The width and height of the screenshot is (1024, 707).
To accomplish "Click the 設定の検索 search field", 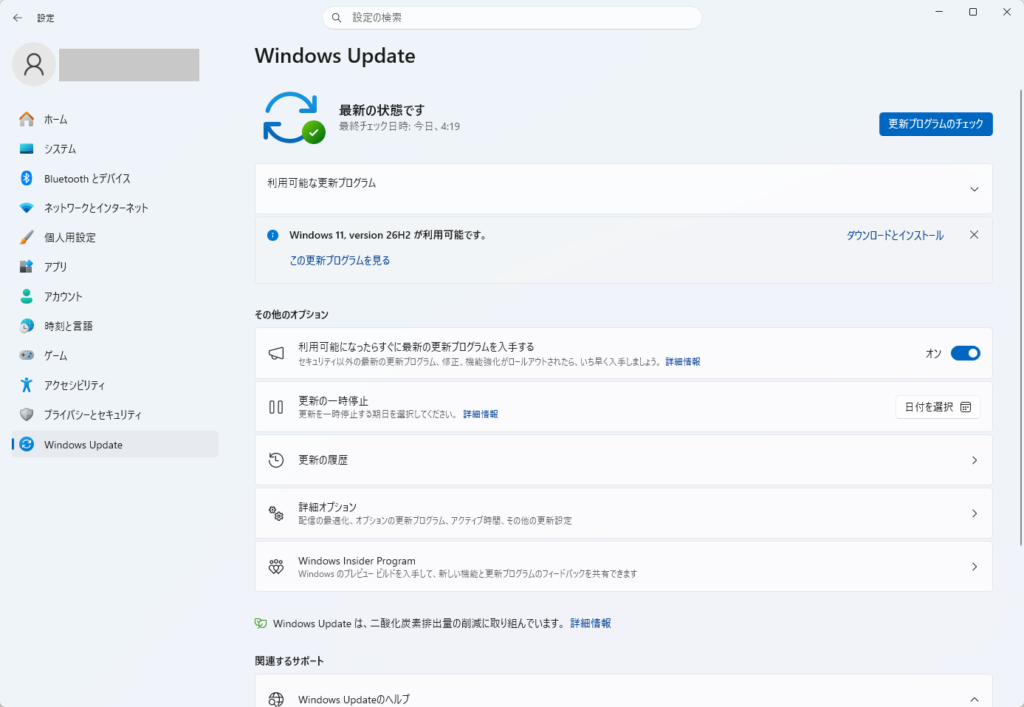I will click(x=512, y=18).
